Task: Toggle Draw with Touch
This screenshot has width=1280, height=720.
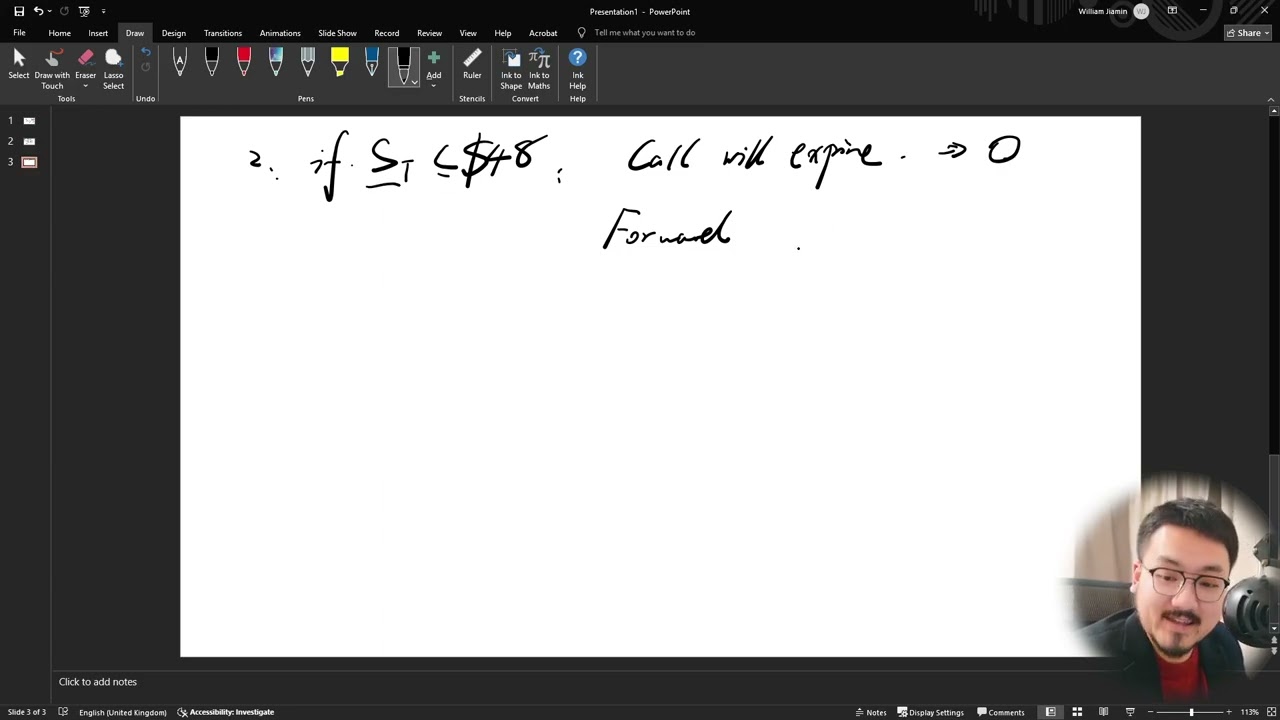Action: (x=52, y=69)
